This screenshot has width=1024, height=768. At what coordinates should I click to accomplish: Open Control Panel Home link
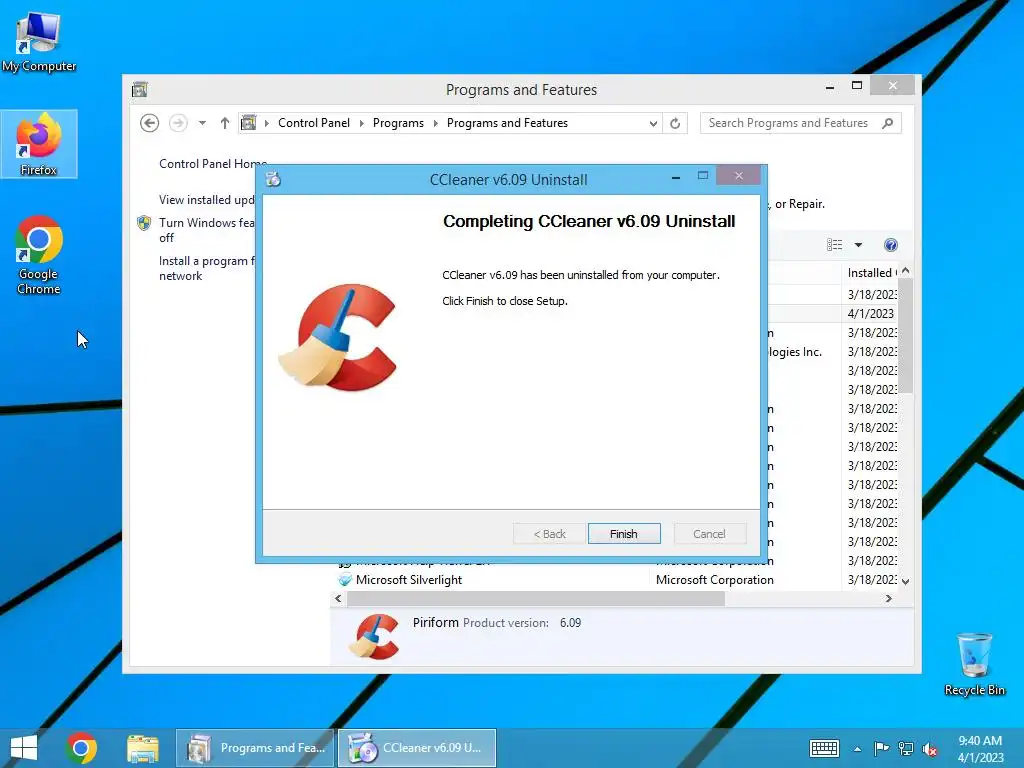coord(213,164)
